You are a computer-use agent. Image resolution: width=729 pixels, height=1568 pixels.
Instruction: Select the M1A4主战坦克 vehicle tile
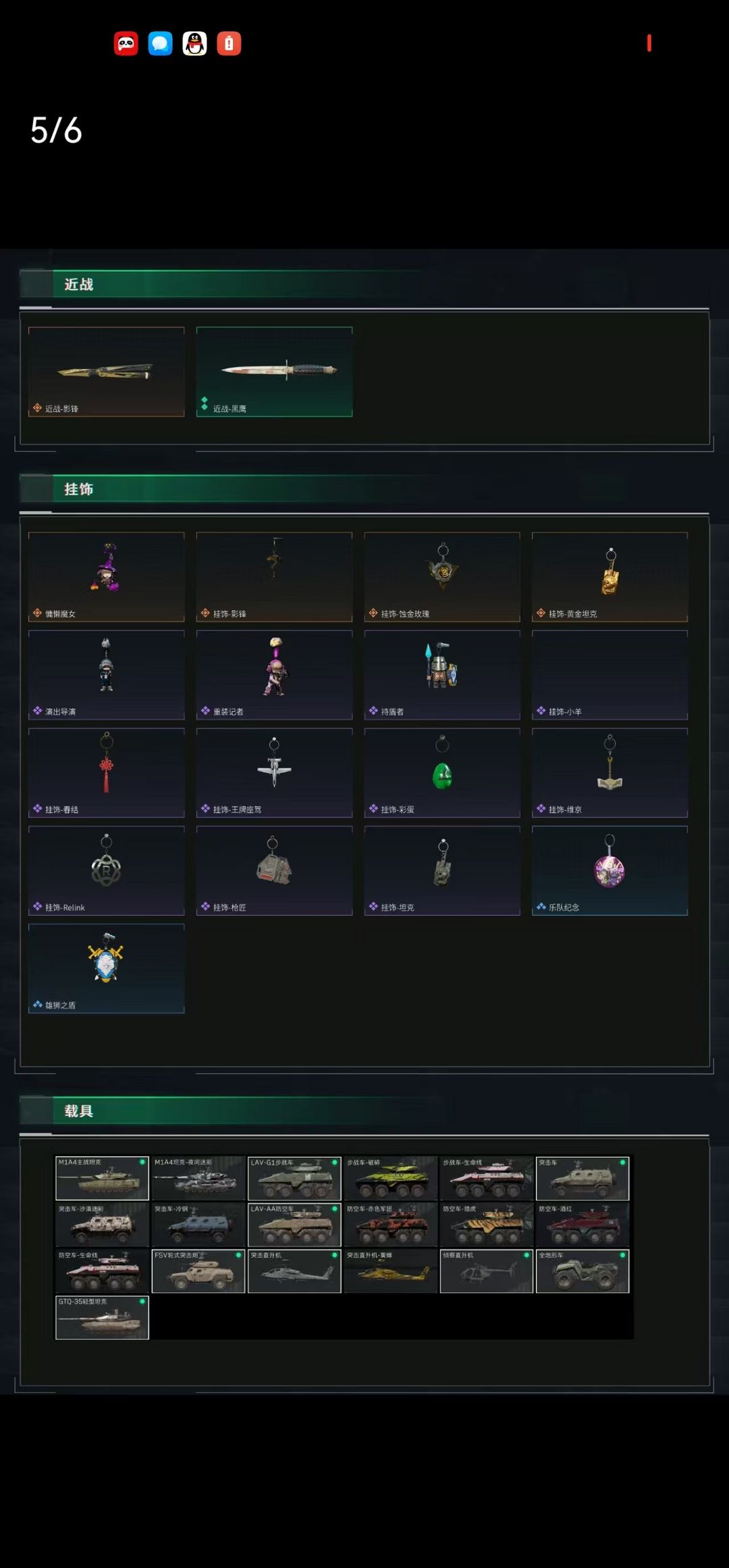tap(102, 1178)
